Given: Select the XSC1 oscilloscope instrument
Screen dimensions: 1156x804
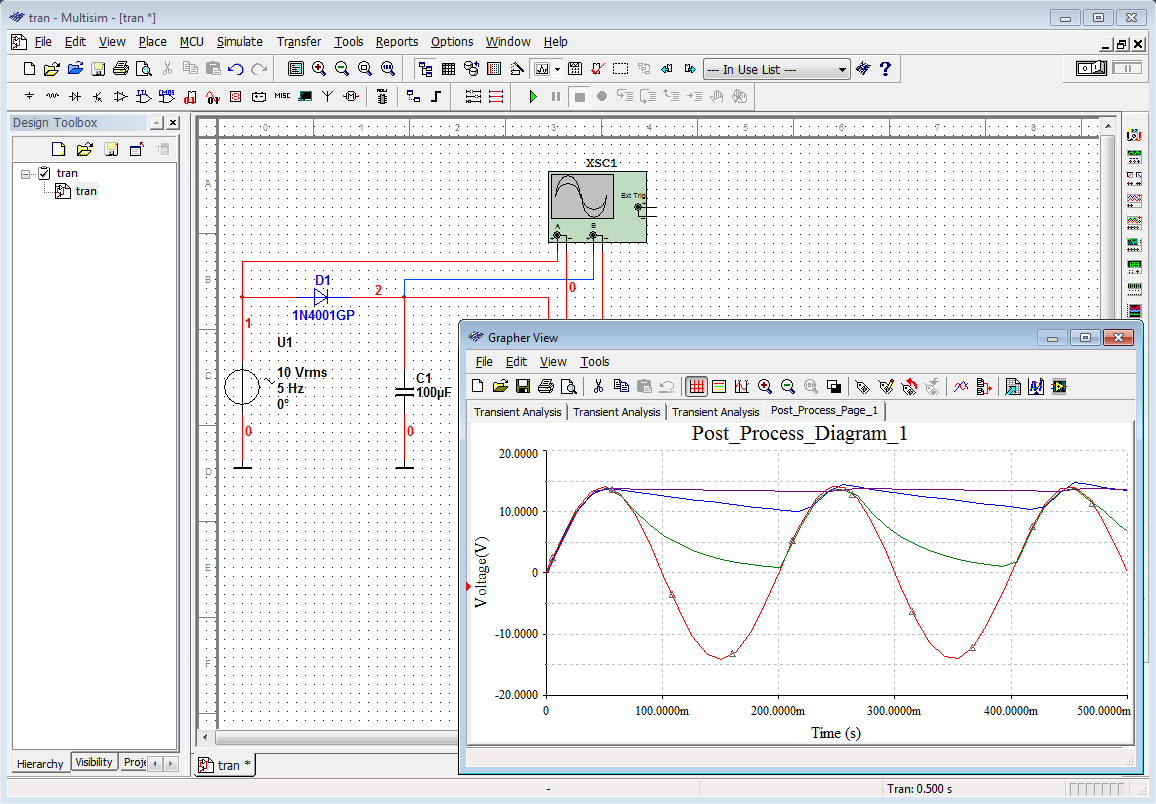Looking at the screenshot, I should [x=598, y=206].
